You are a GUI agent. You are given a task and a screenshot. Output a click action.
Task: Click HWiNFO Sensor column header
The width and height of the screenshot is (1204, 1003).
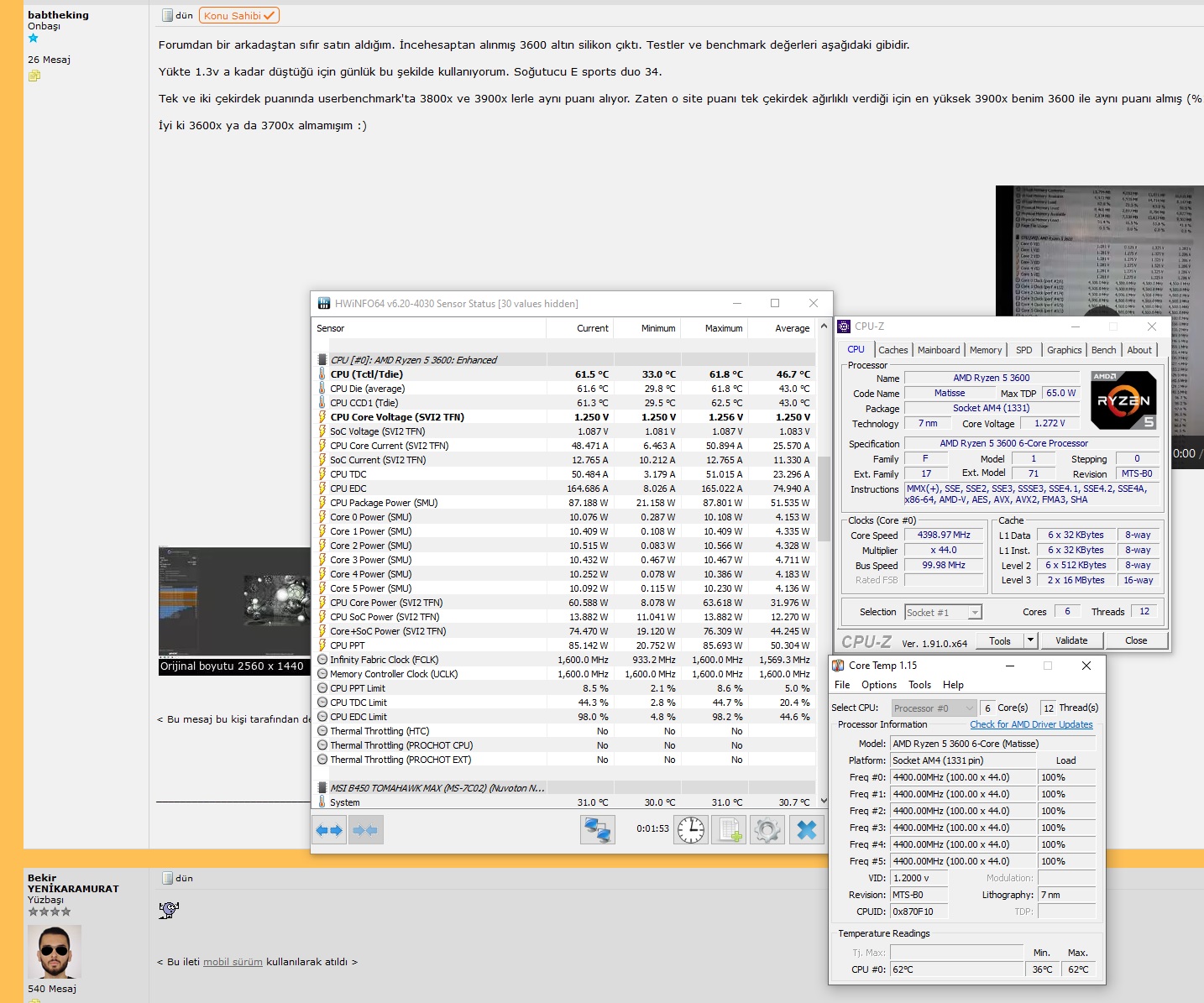[x=428, y=328]
